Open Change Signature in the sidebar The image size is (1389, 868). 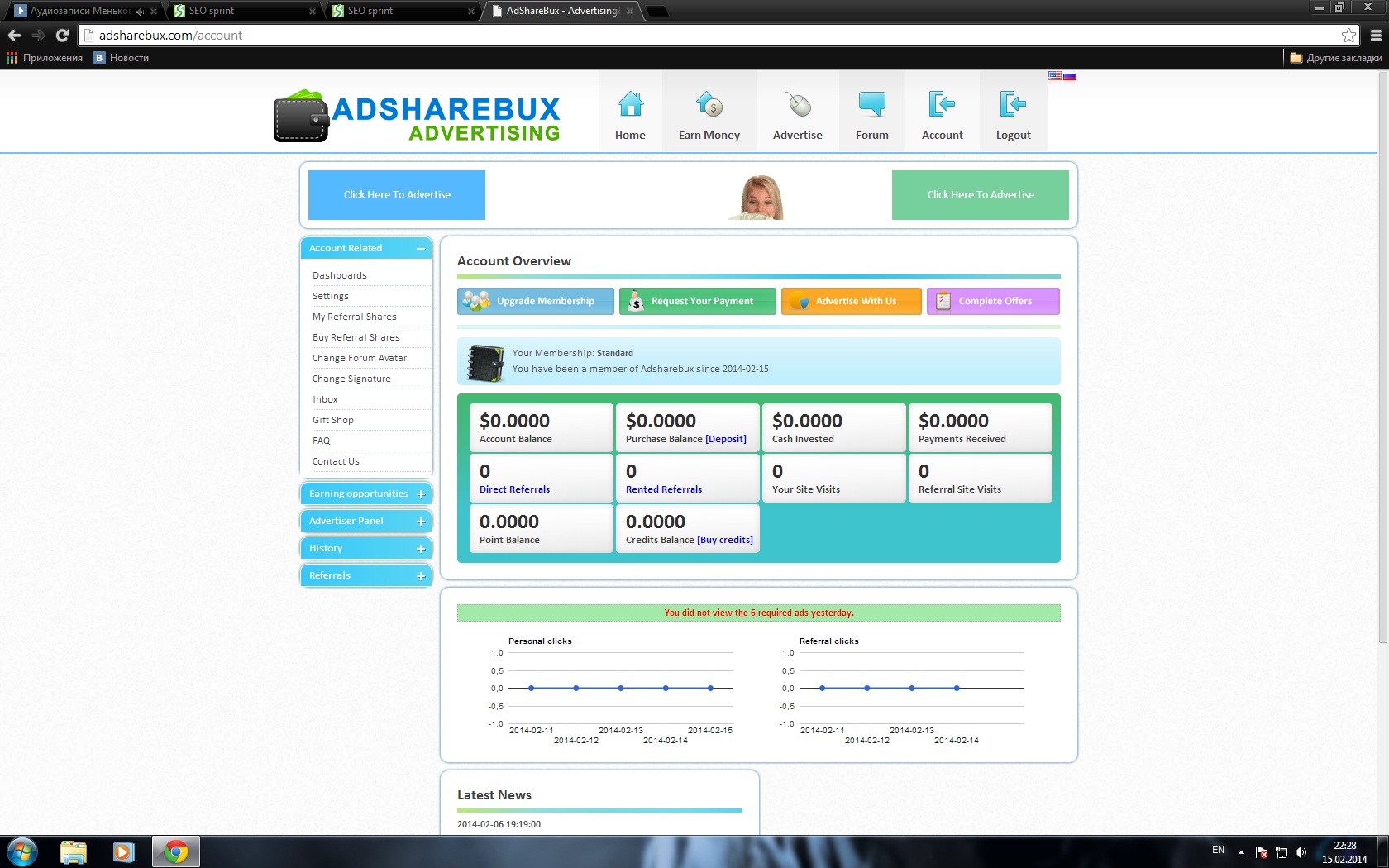tap(351, 379)
